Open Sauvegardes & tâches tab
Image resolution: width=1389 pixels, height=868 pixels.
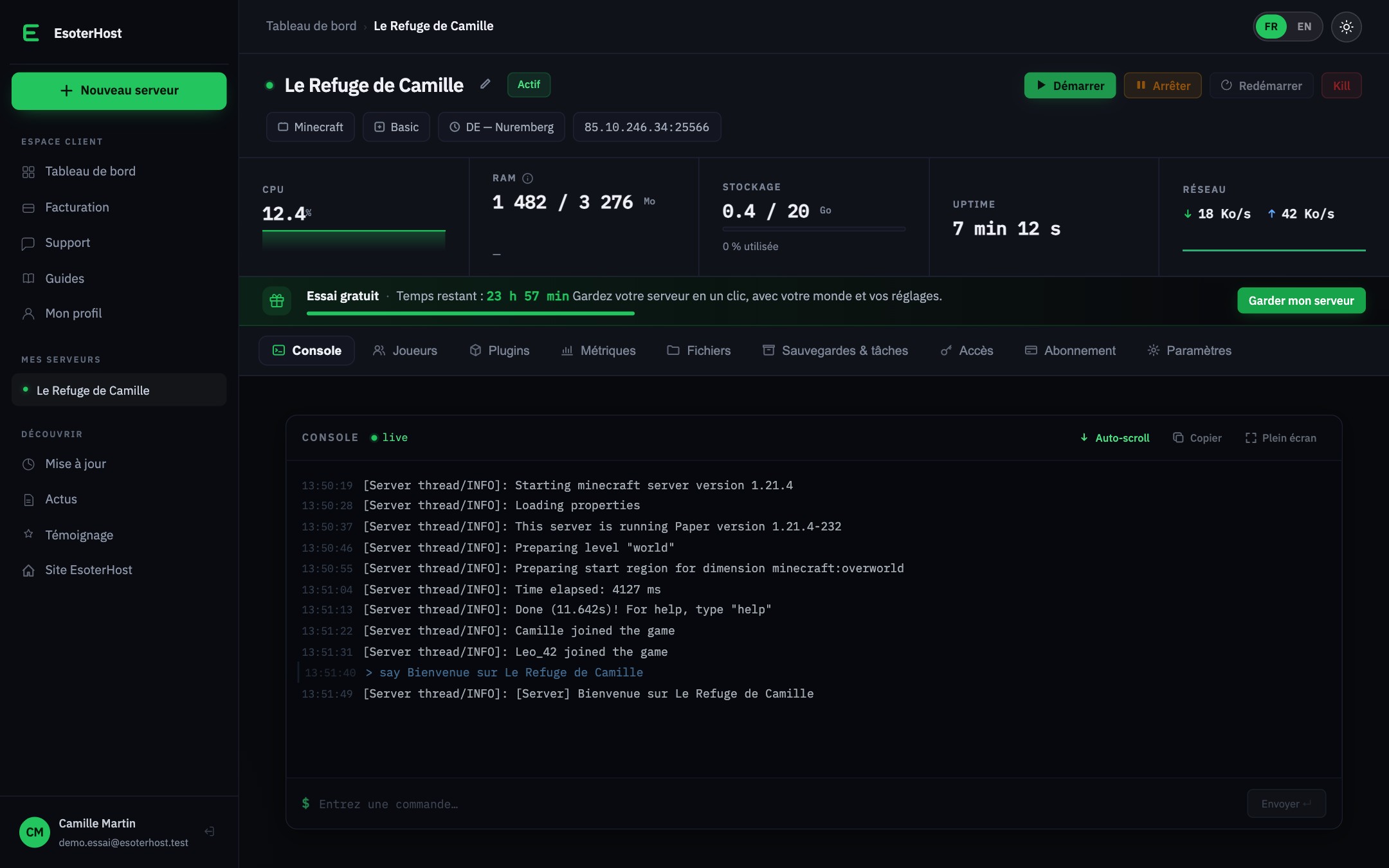click(x=835, y=350)
